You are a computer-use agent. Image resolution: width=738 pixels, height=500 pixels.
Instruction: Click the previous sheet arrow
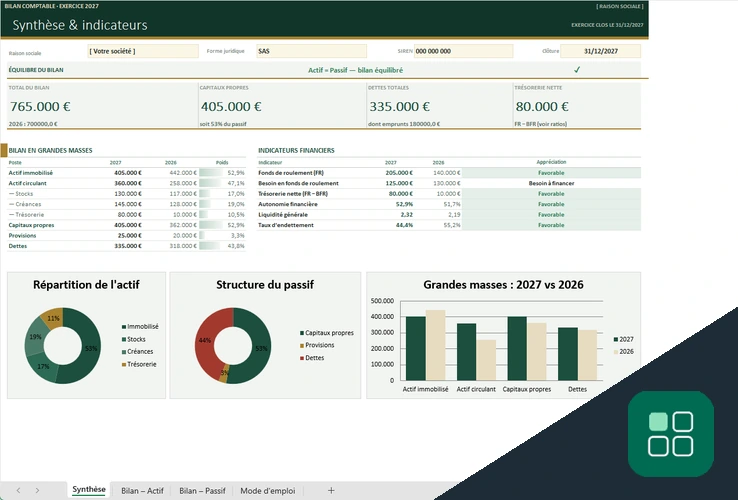pos(18,491)
